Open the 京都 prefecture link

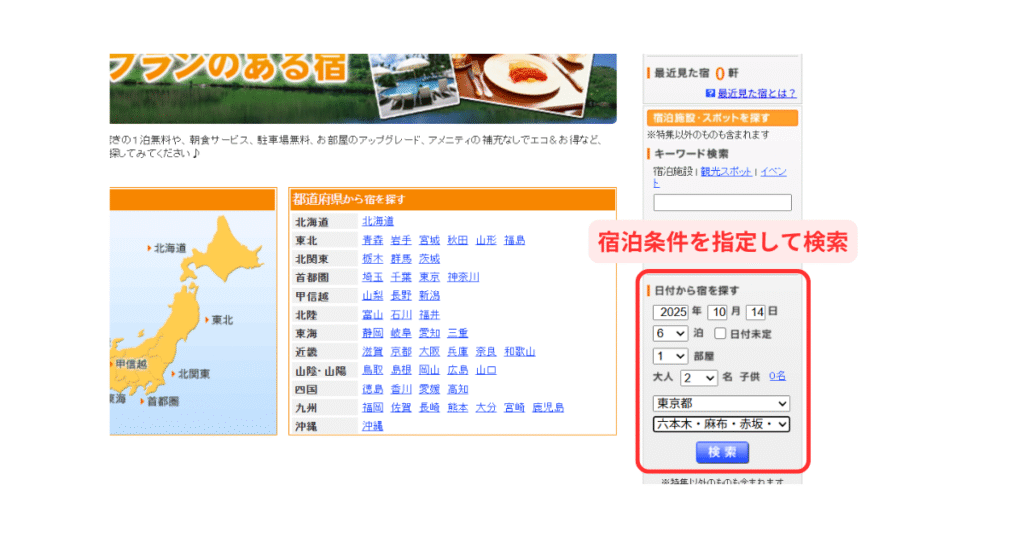point(401,352)
